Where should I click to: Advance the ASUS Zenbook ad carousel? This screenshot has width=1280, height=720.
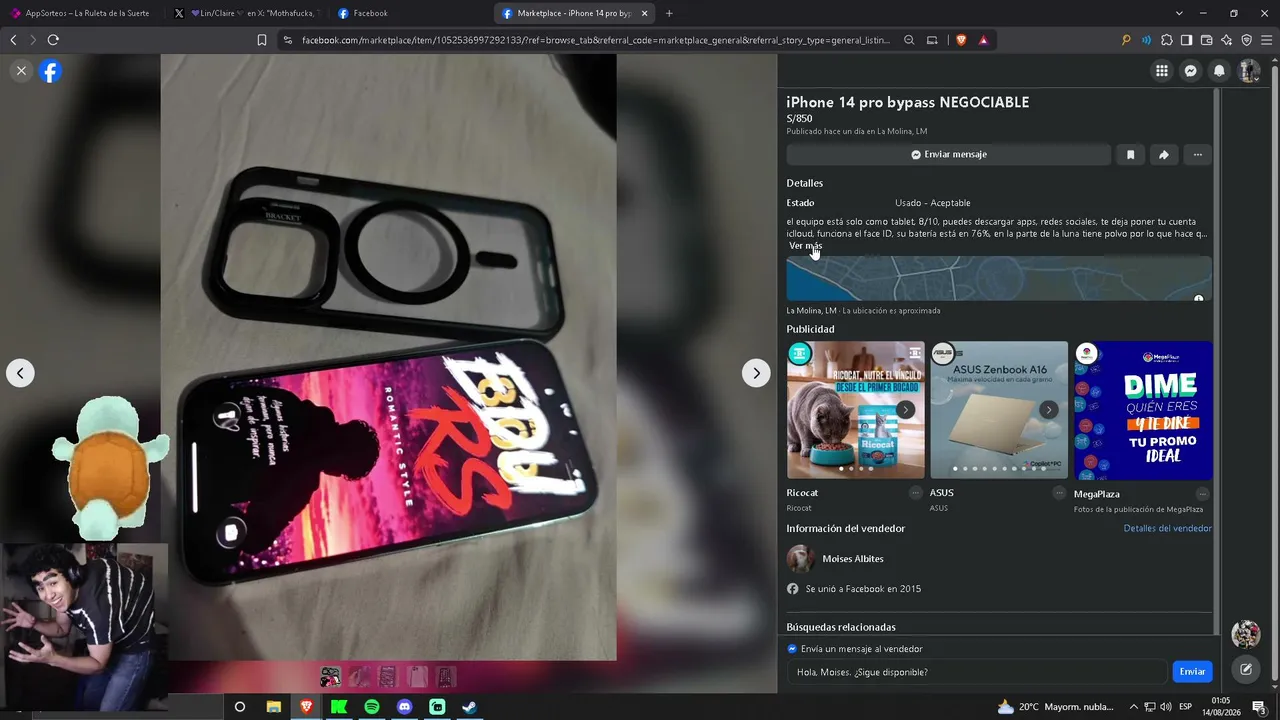coord(1048,409)
